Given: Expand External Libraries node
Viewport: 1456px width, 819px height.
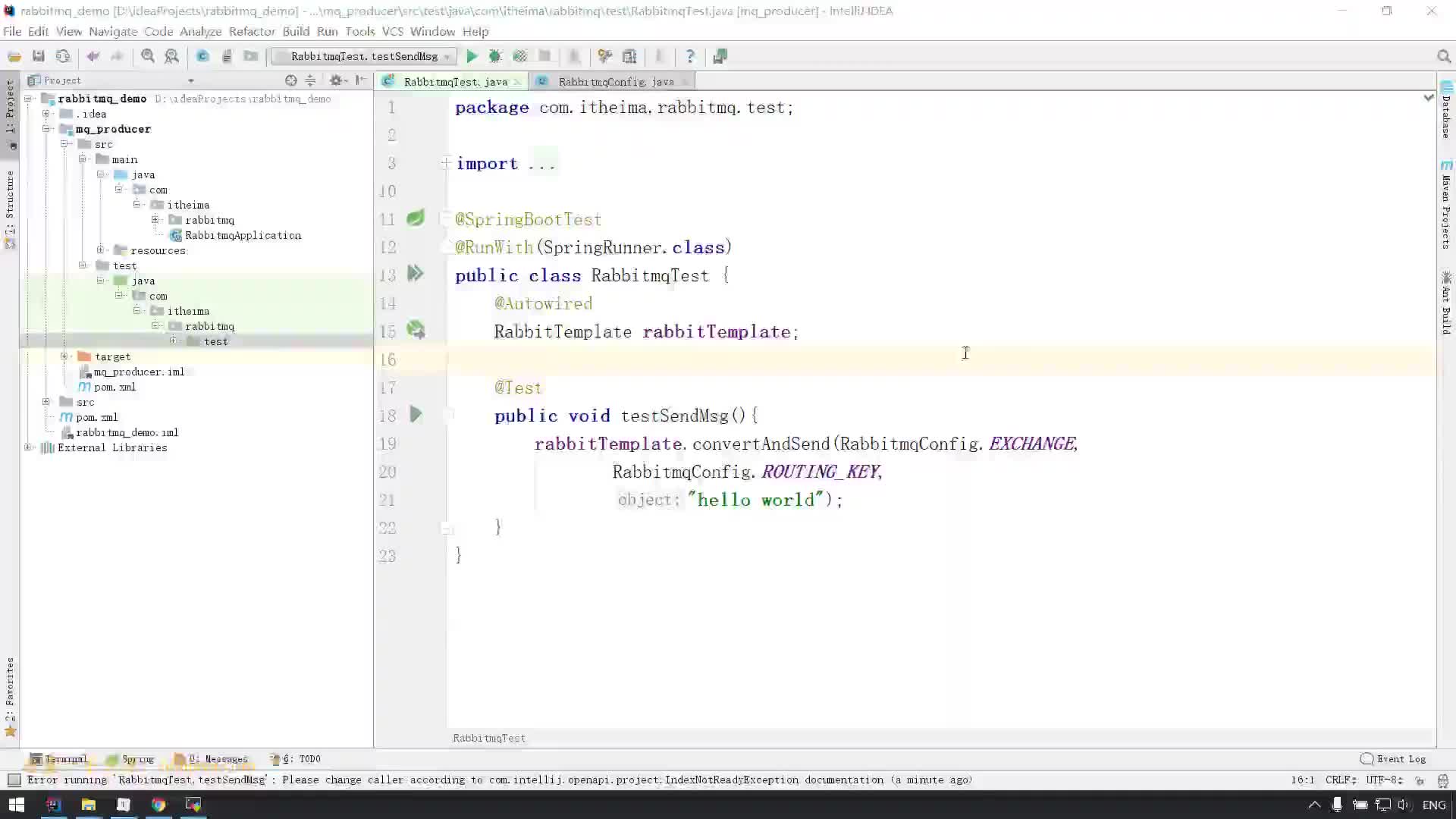Looking at the screenshot, I should tap(28, 447).
